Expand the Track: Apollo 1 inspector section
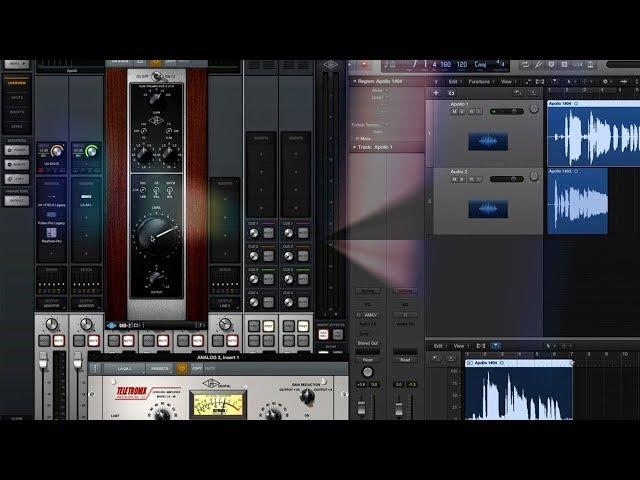640x480 pixels. click(x=354, y=147)
